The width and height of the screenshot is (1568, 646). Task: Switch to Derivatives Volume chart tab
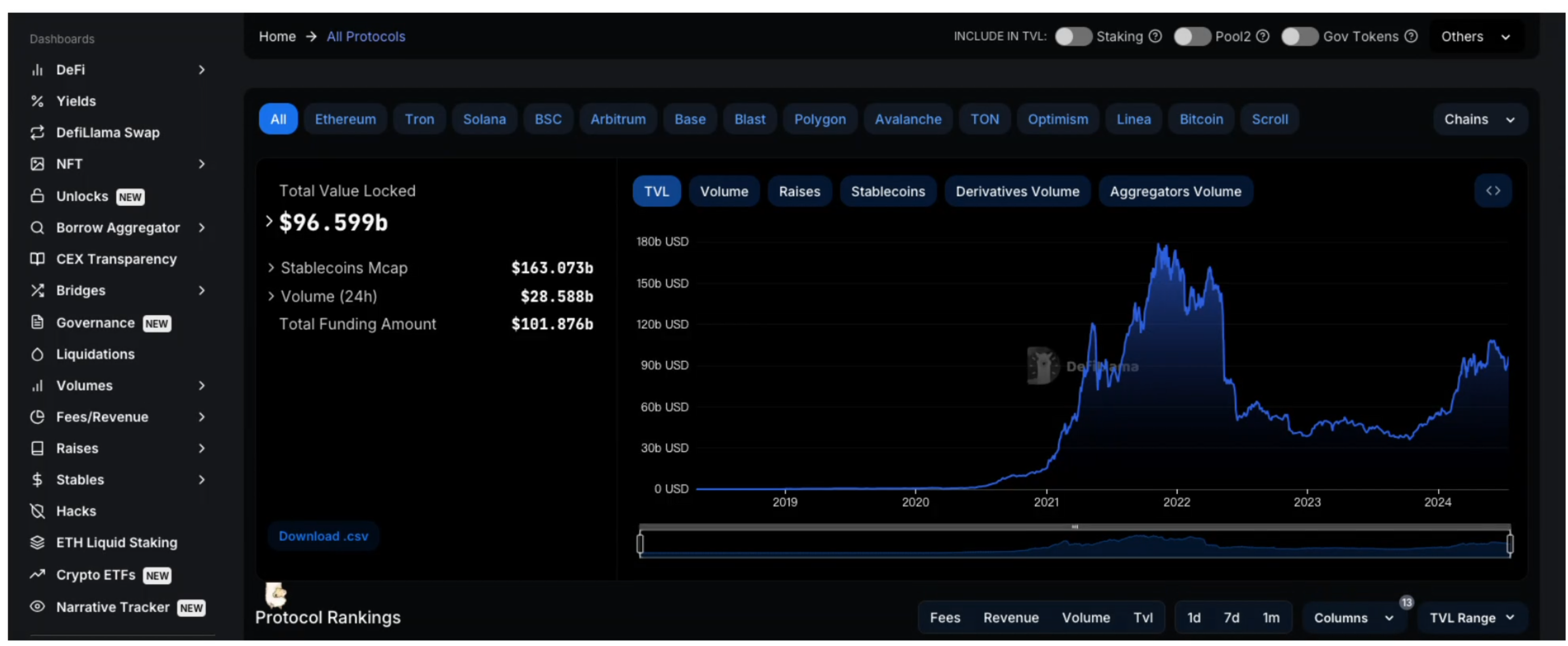click(x=1017, y=192)
